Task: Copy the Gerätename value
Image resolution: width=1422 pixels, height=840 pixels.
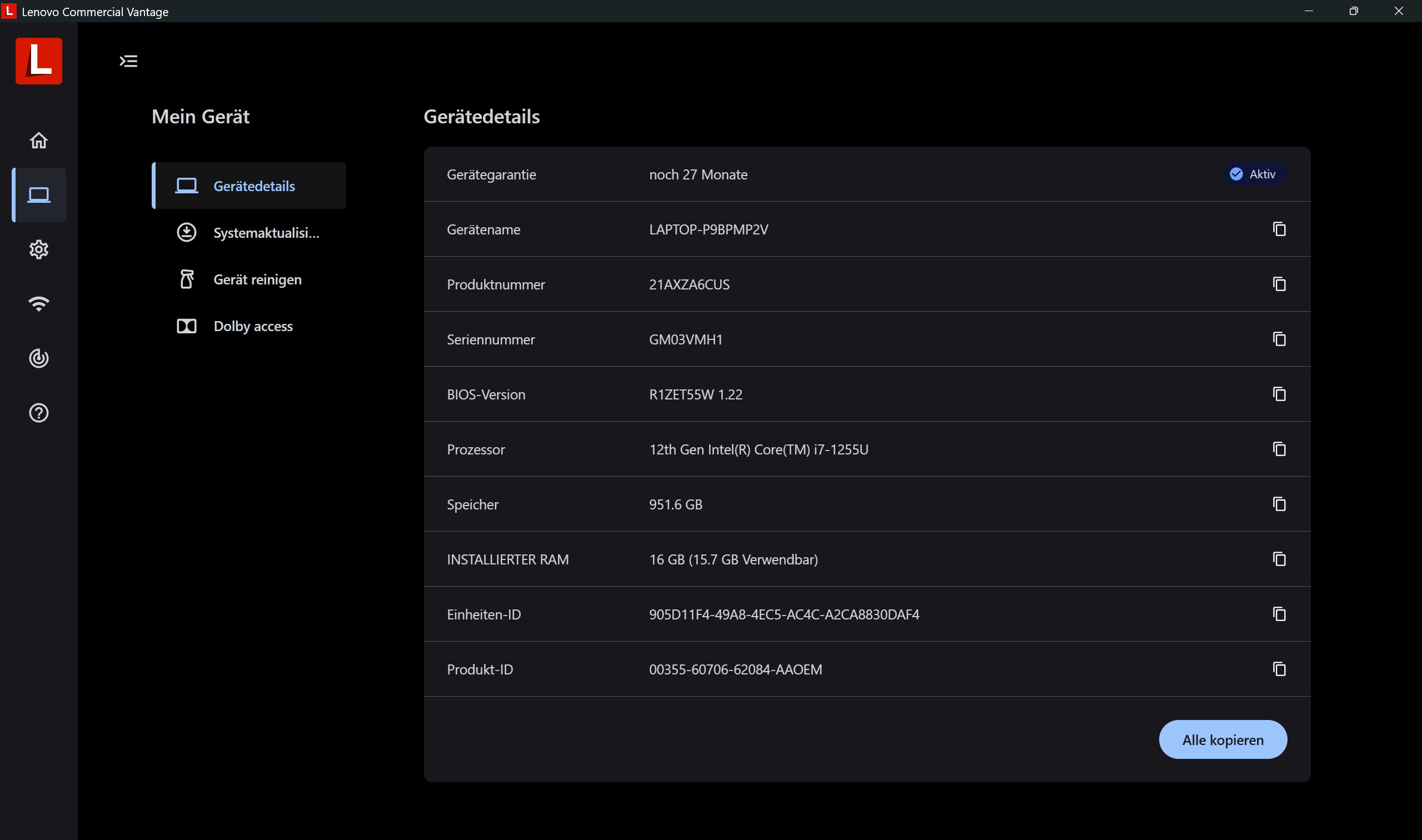Action: click(x=1279, y=229)
